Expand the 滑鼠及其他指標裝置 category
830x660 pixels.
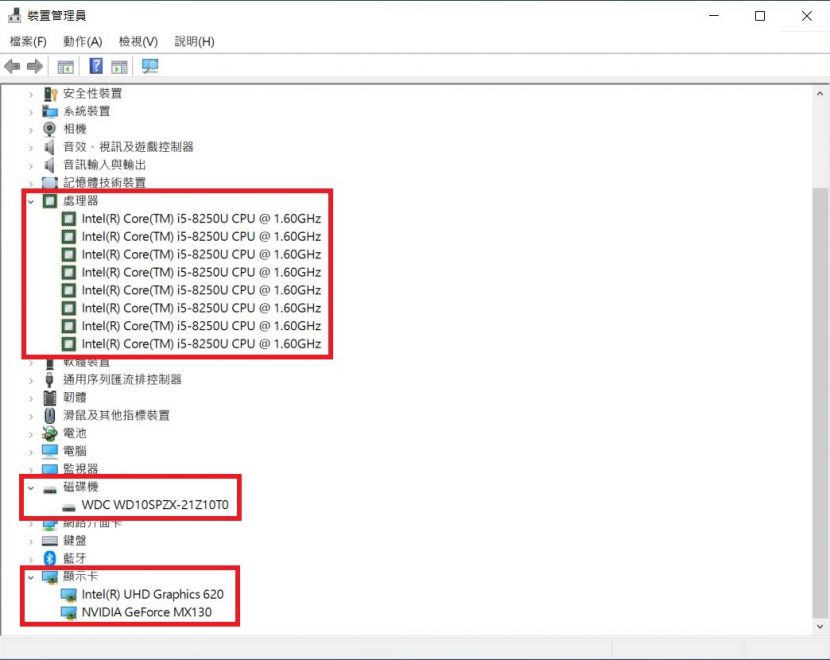pyautogui.click(x=31, y=416)
